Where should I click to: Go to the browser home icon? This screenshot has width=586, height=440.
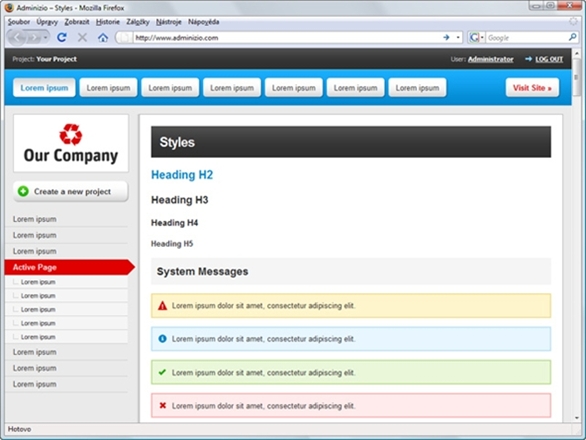click(x=103, y=37)
